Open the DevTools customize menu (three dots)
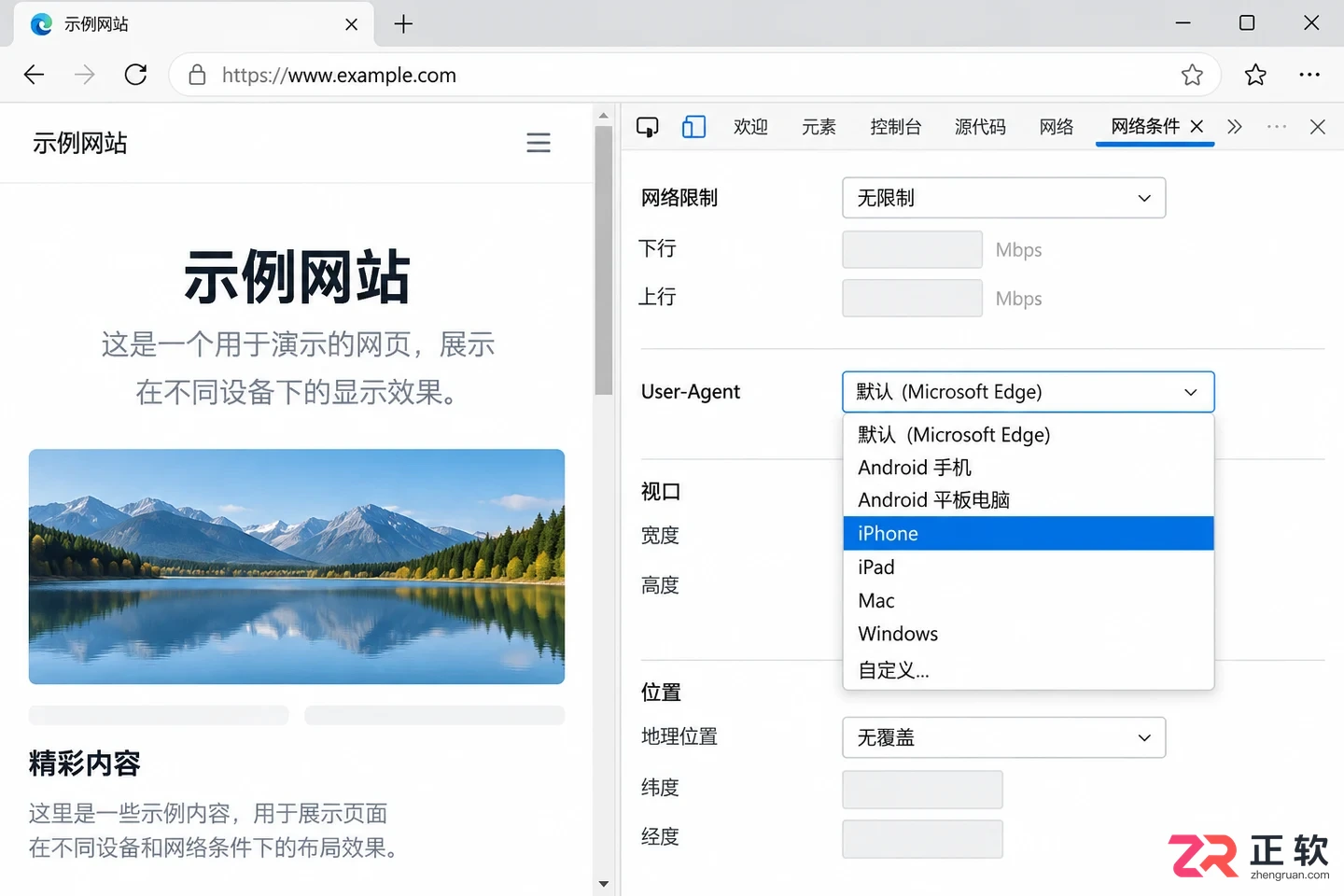This screenshot has width=1344, height=896. (x=1277, y=127)
